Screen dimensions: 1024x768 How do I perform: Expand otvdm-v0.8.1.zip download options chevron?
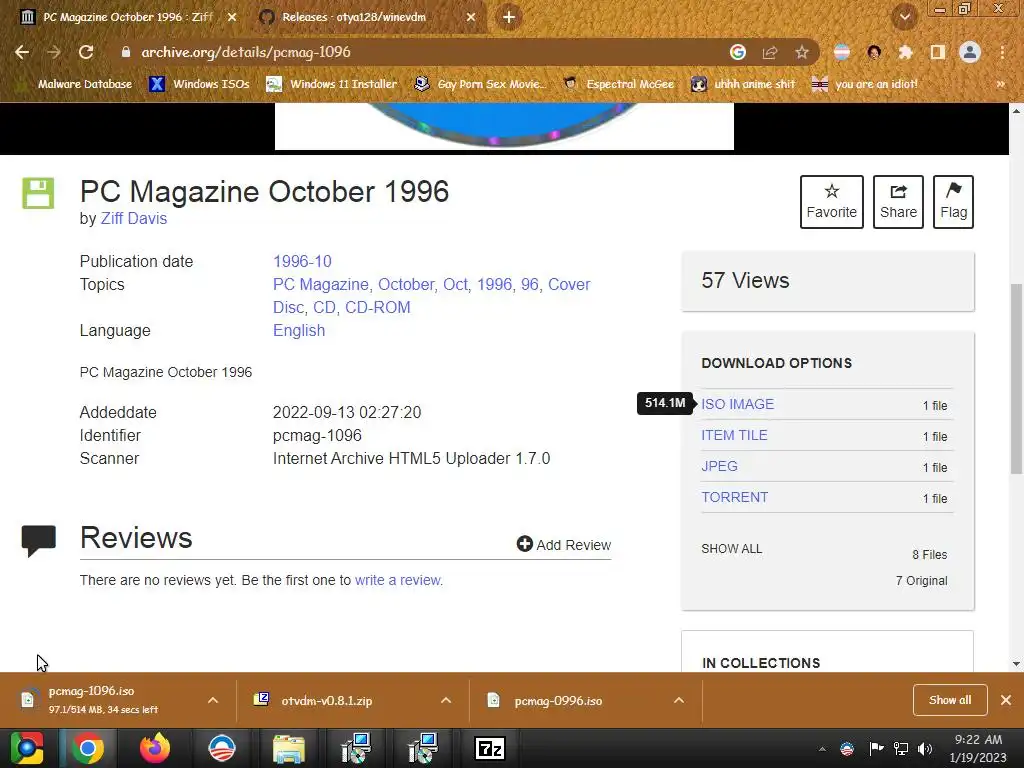(446, 700)
